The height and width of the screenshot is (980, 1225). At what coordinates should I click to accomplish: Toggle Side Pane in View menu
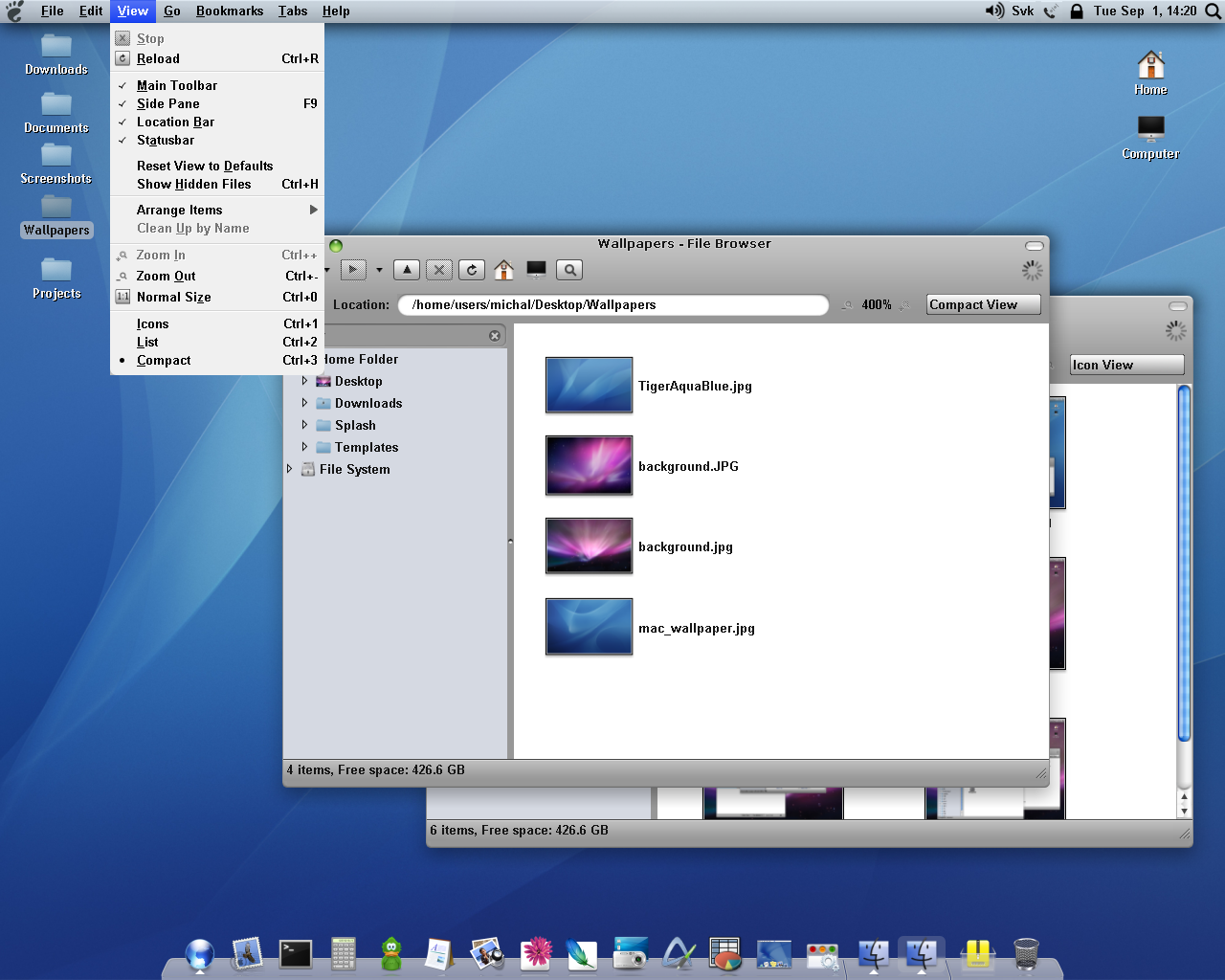(217, 103)
